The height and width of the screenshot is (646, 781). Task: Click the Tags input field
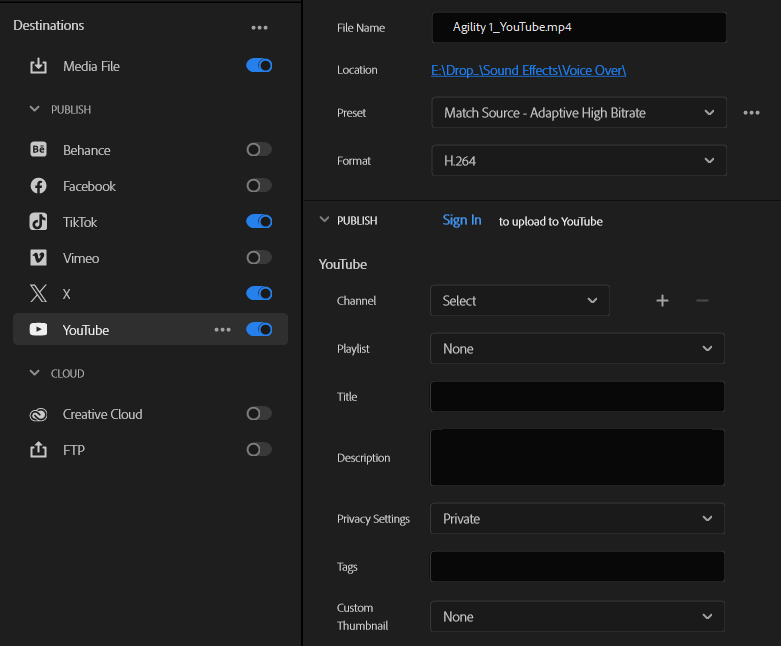pos(577,566)
